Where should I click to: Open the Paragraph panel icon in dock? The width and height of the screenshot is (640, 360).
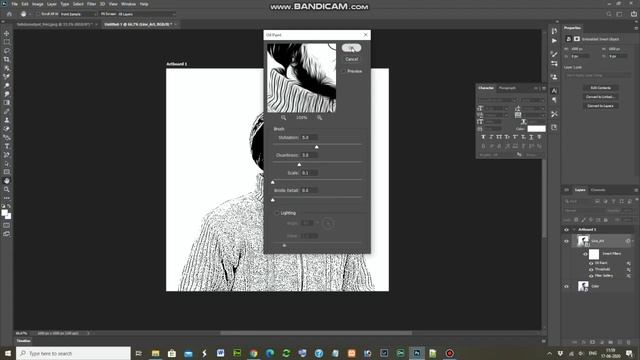point(554,100)
